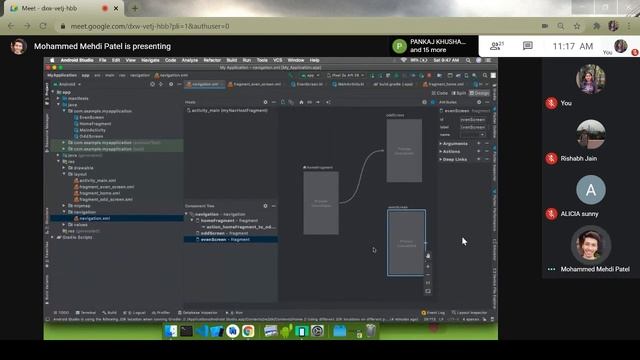Screen dimensions: 640x360
Task: Open the View menu in Android Studio
Action: pos(130,60)
